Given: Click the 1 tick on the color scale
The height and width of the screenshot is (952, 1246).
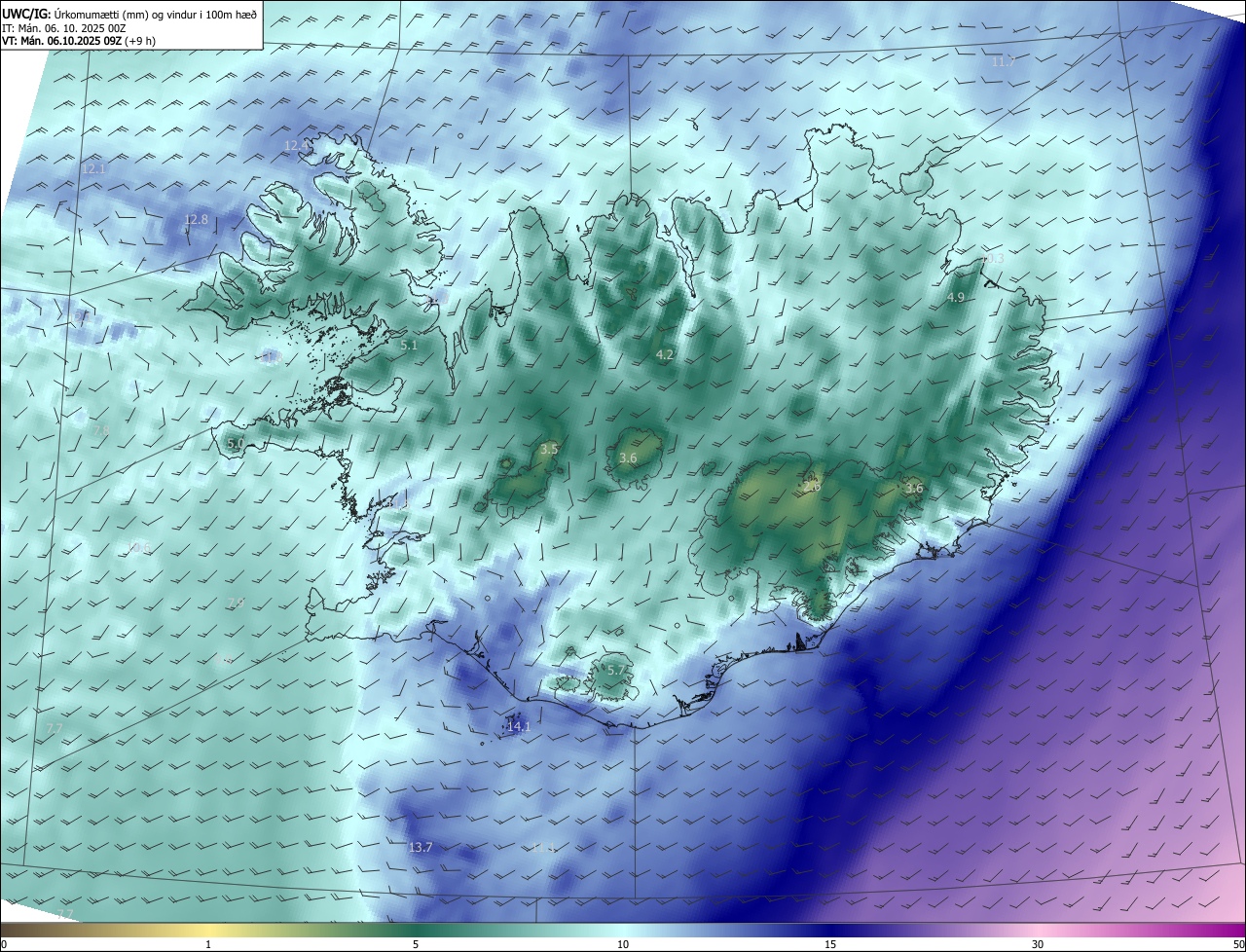Looking at the screenshot, I should click(x=208, y=944).
